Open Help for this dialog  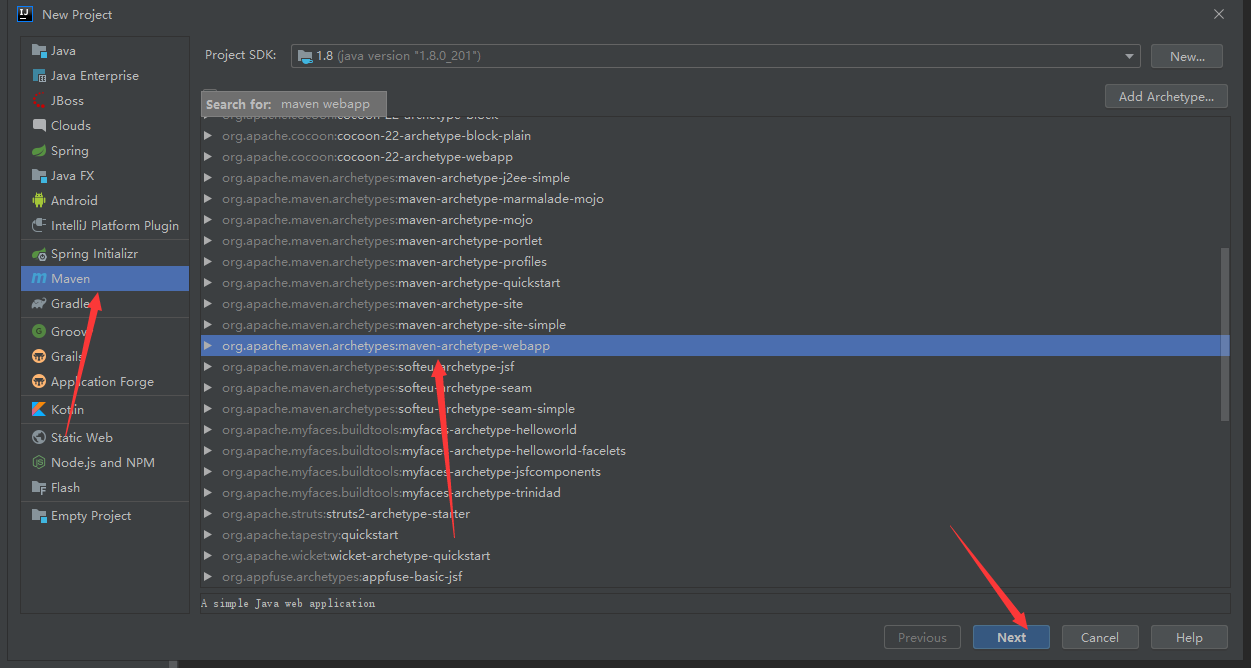(1189, 637)
